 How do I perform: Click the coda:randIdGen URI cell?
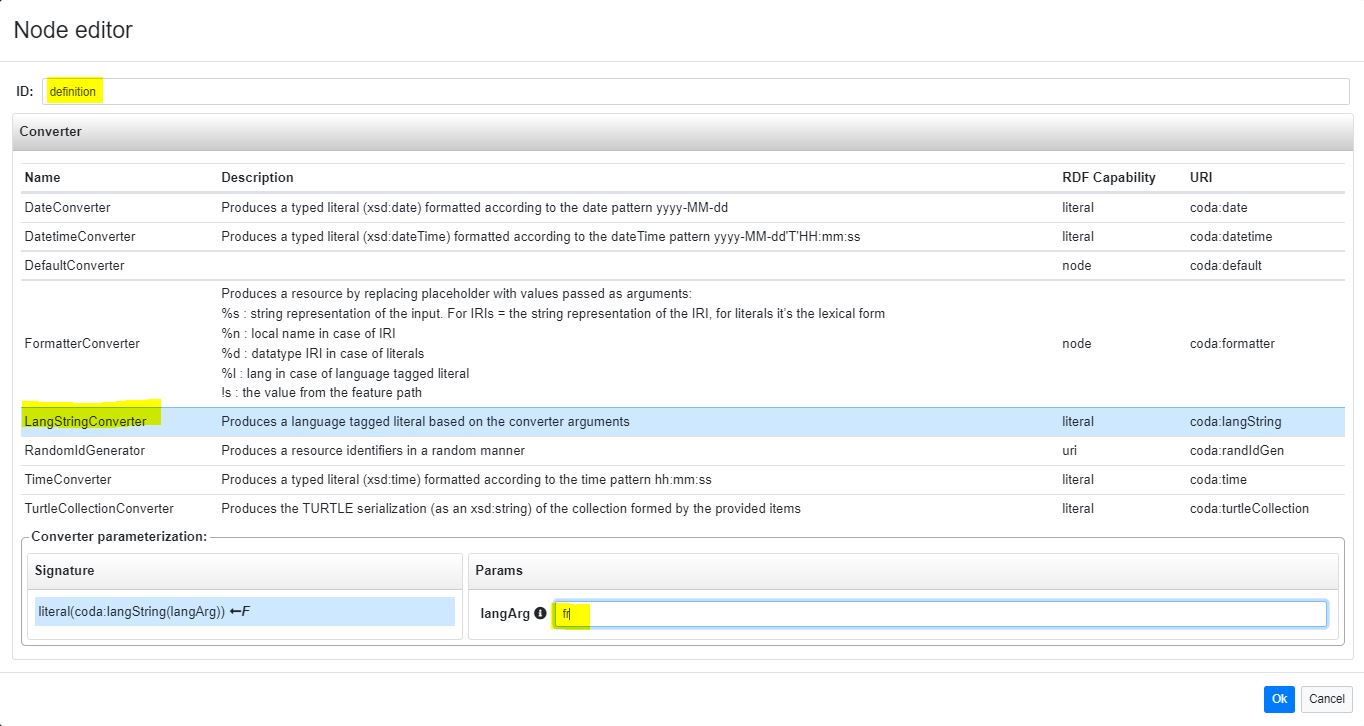pos(1236,451)
